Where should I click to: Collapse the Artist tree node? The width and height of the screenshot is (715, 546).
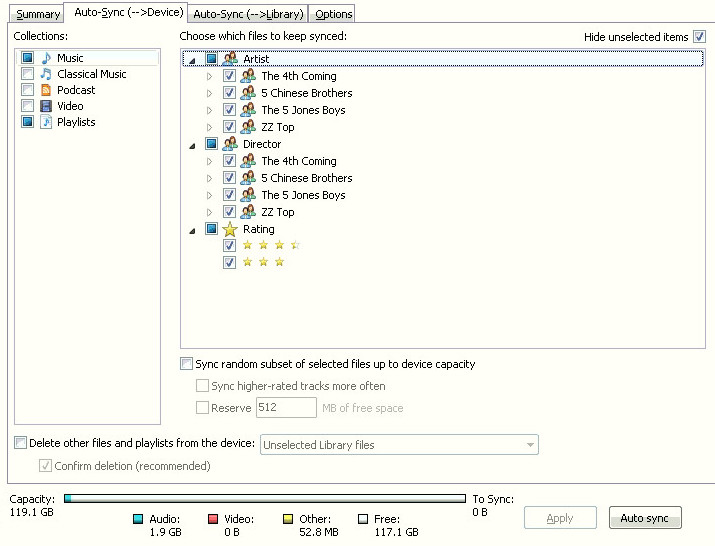click(x=191, y=60)
